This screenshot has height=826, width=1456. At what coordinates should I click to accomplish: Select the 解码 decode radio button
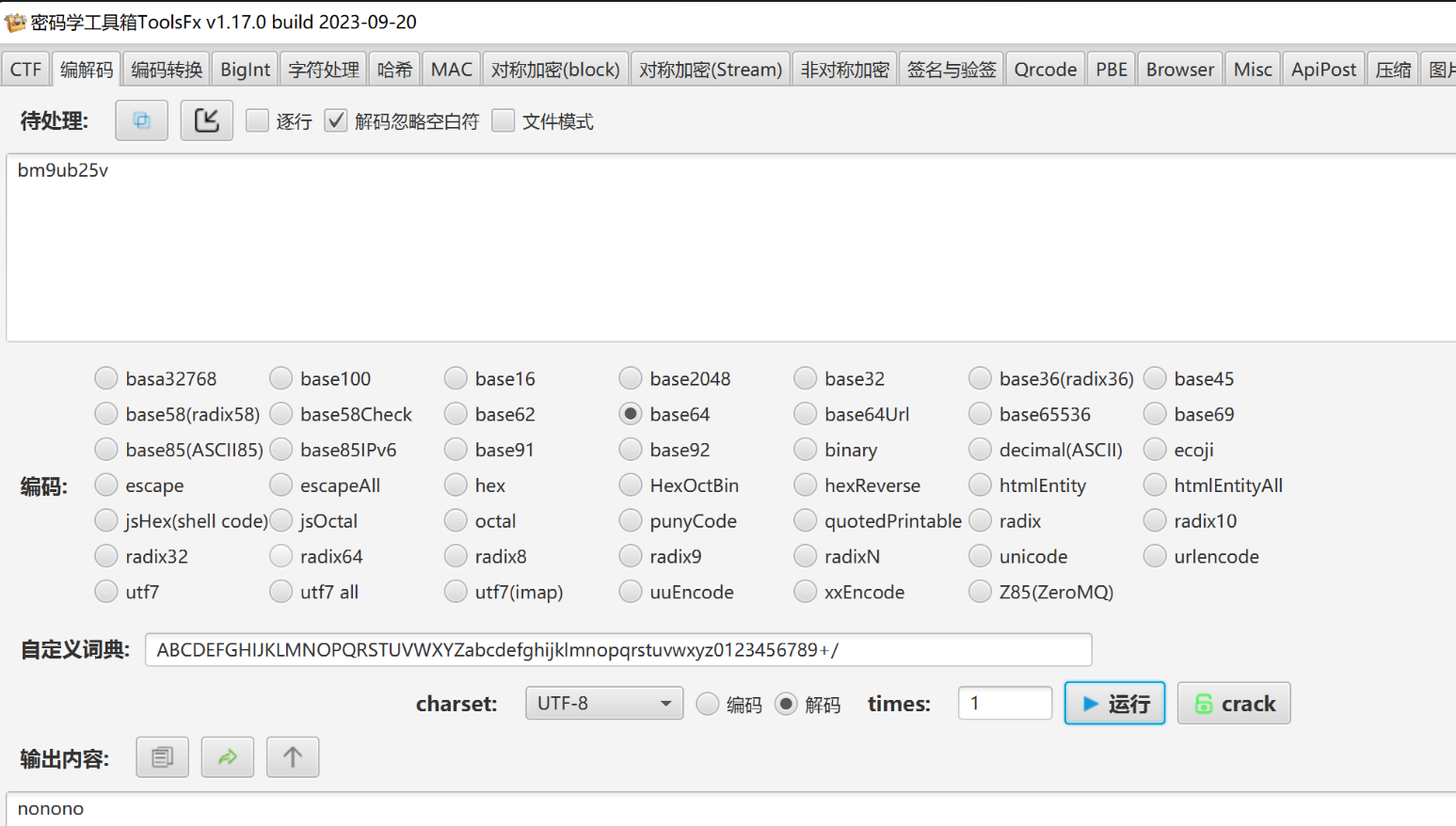786,704
